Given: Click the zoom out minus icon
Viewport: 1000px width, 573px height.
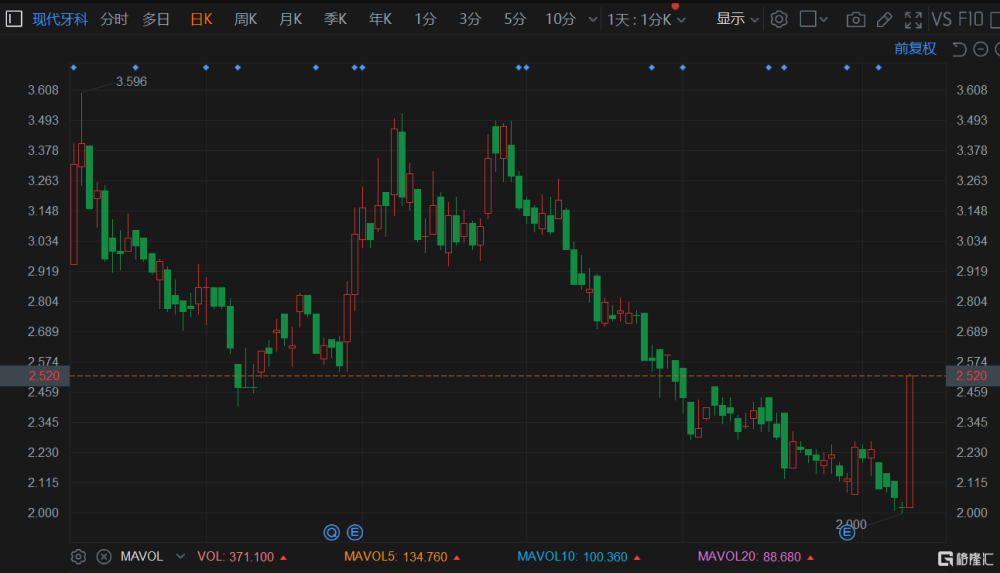Looking at the screenshot, I should pos(981,49).
